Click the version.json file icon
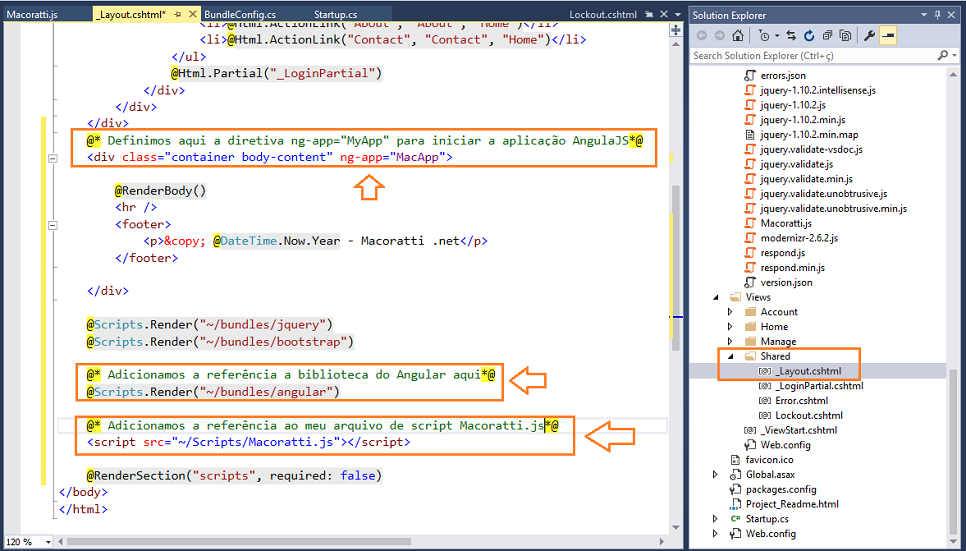This screenshot has width=966, height=551. [x=750, y=282]
